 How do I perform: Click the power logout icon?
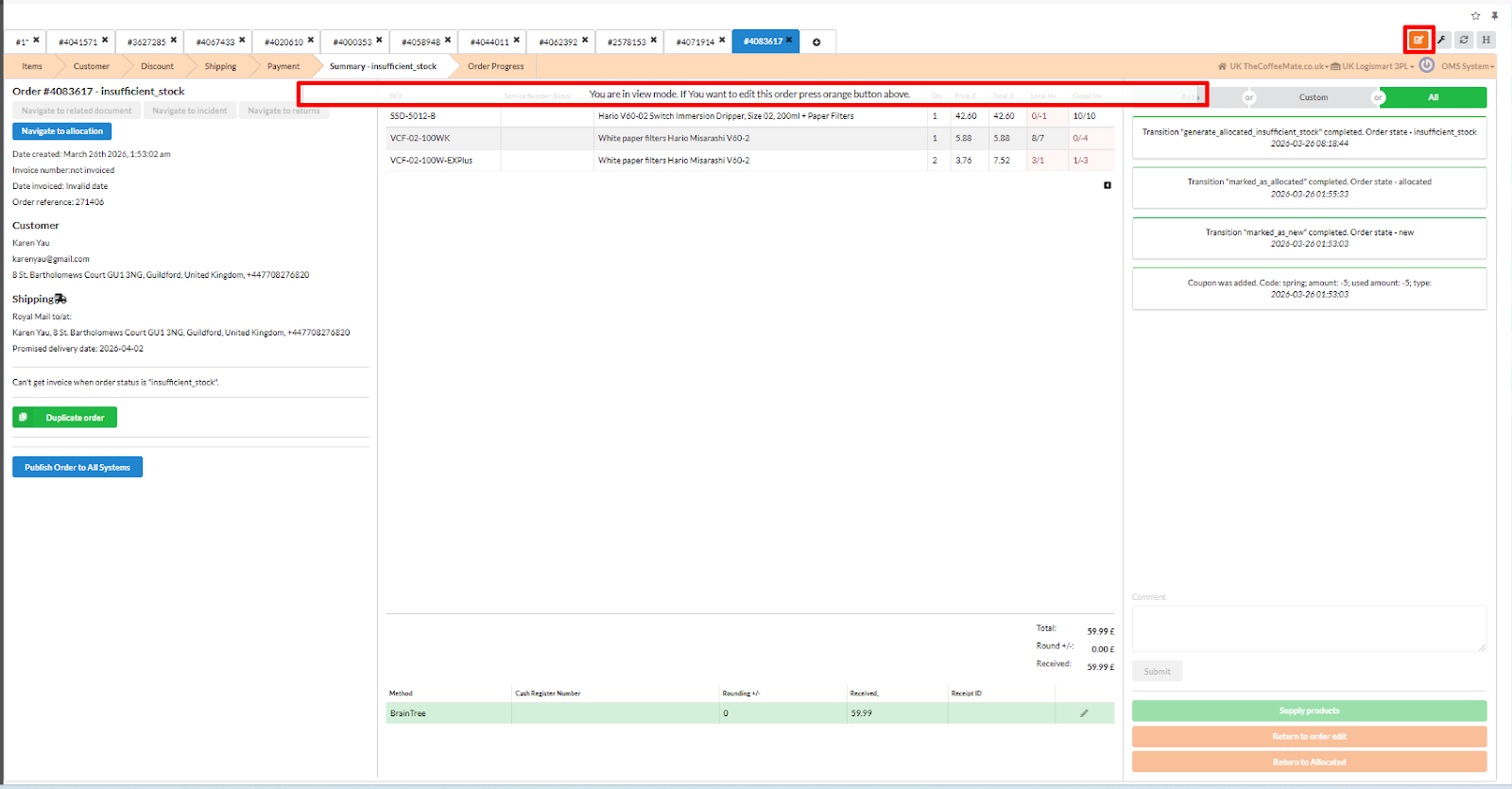(x=1427, y=65)
